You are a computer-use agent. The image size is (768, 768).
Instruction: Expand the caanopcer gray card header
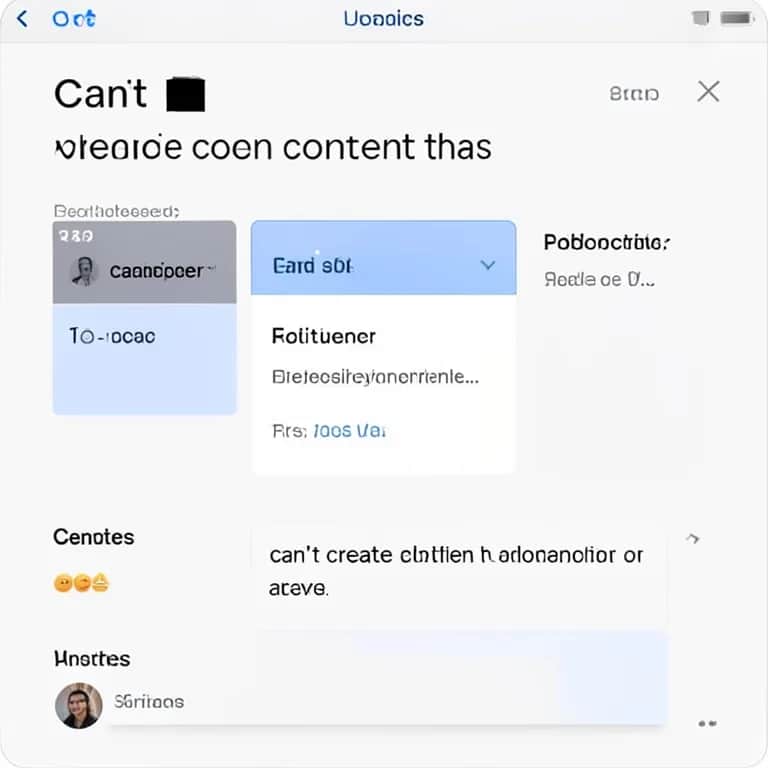[x=144, y=262]
